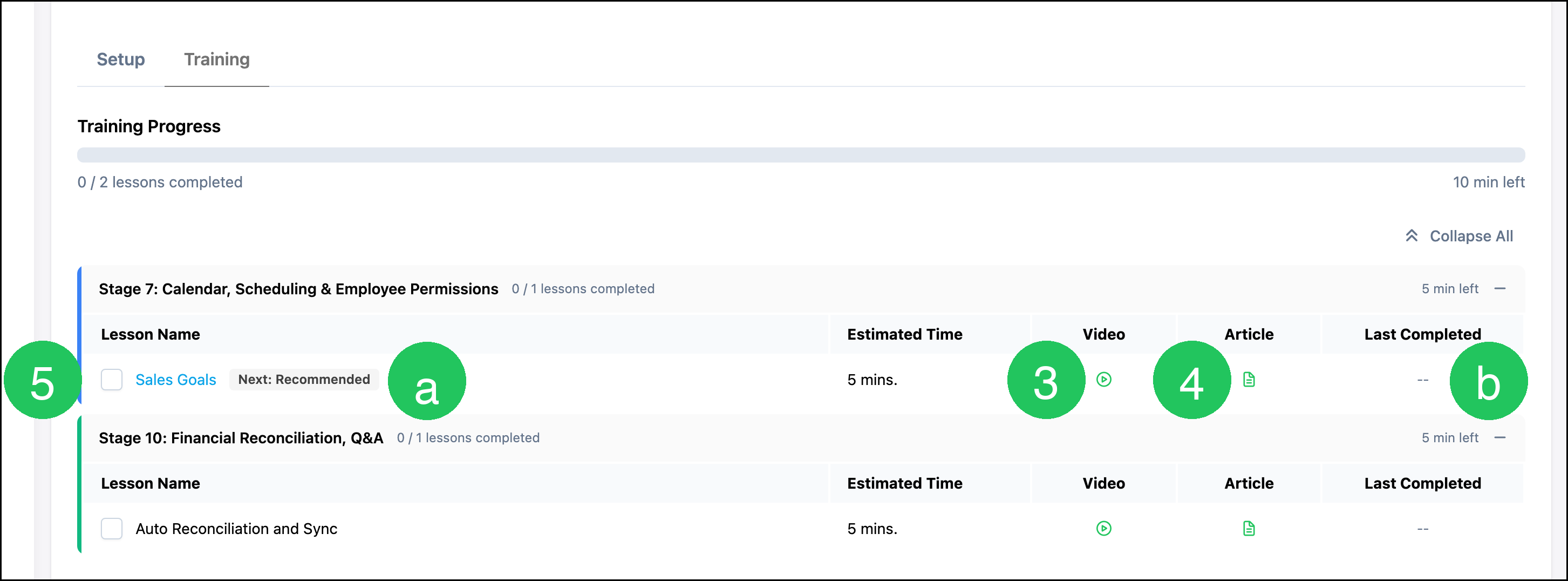The width and height of the screenshot is (1568, 581).
Task: Switch to the Setup tab
Action: point(120,59)
